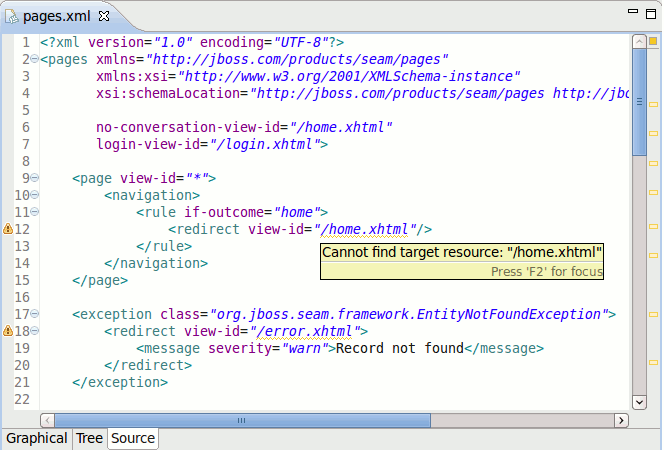Switch to the Tree tab
Image resolution: width=664 pixels, height=450 pixels.
pyautogui.click(x=89, y=438)
